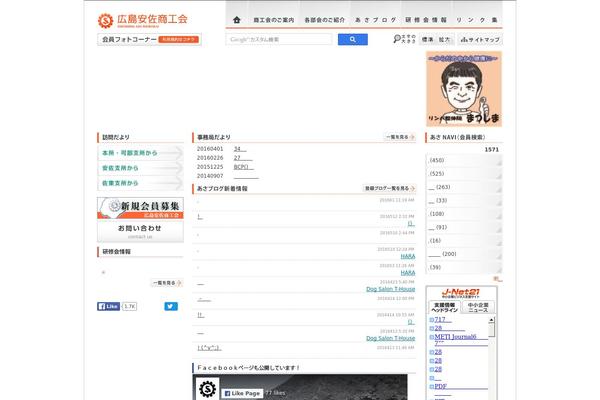Click the あさ NAVI（会員検索） heading
Screen dimensions: 600x400
pos(458,137)
